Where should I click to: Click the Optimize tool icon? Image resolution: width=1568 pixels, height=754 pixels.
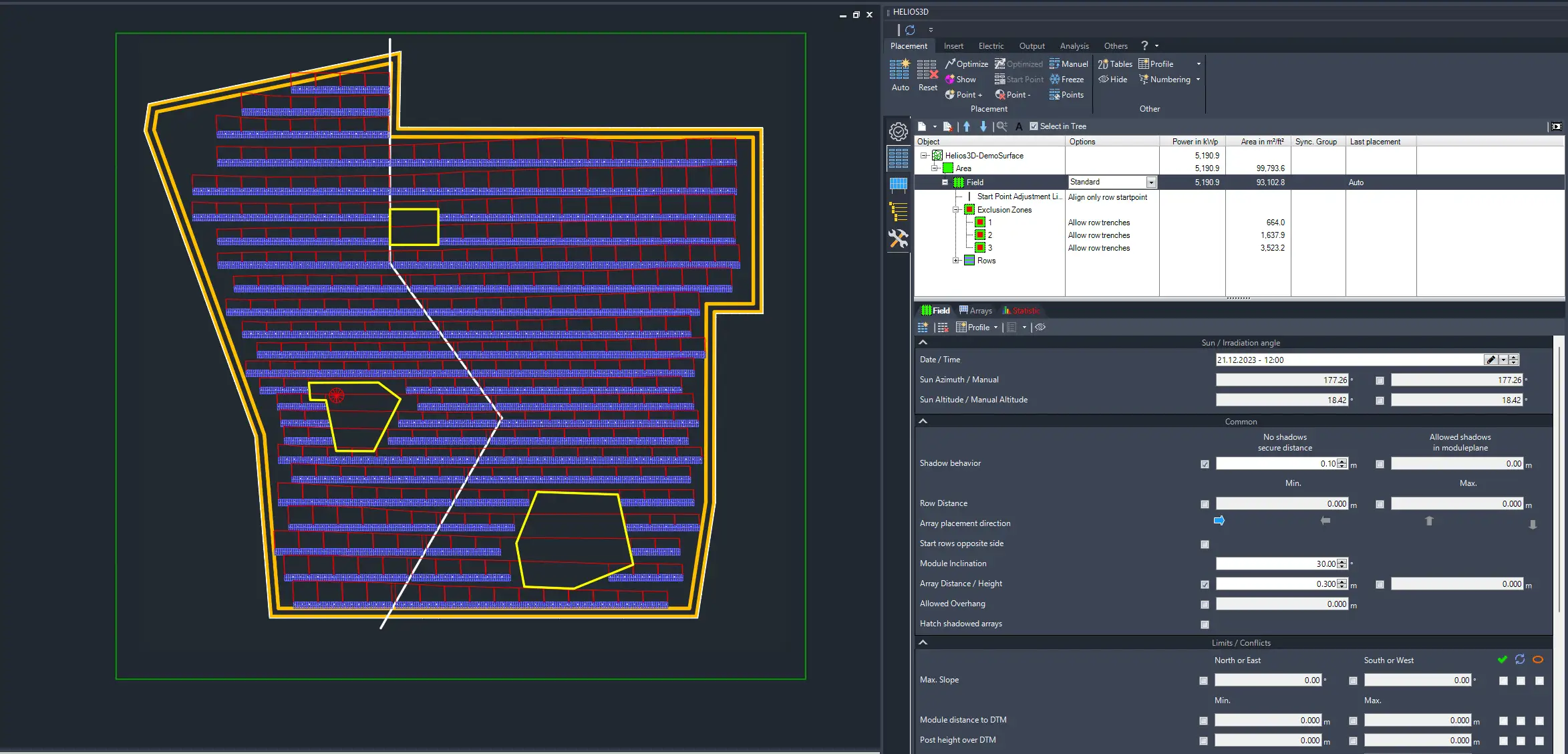[x=950, y=64]
